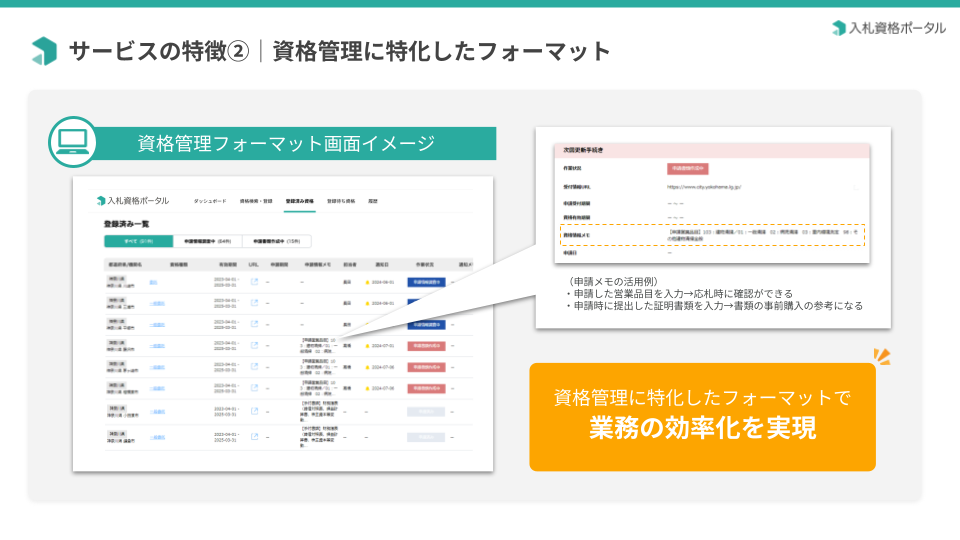Click the (申請メモの活用例) caption text
The height and width of the screenshot is (540, 960).
point(613,282)
